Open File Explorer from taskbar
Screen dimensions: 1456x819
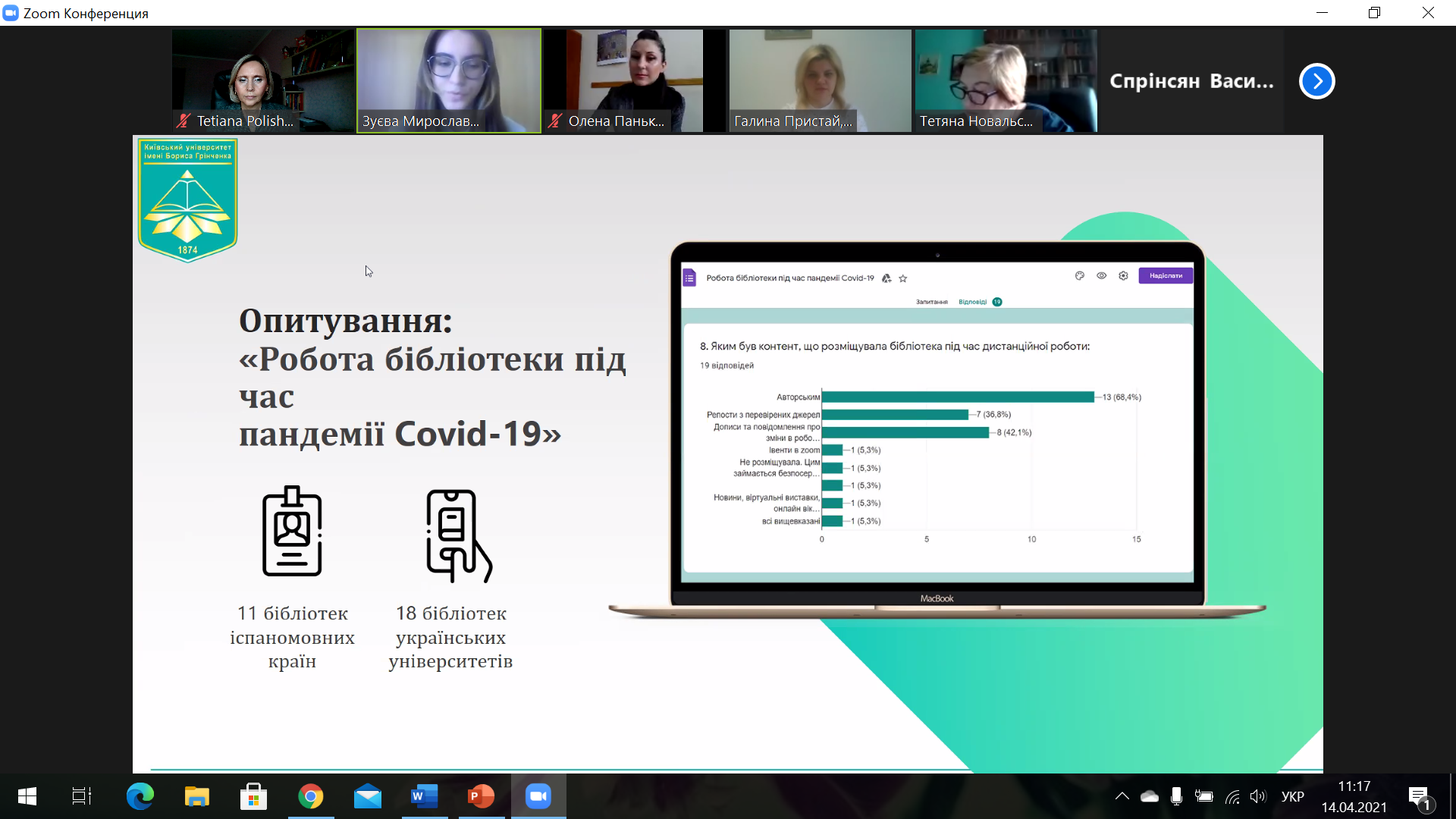click(x=196, y=796)
